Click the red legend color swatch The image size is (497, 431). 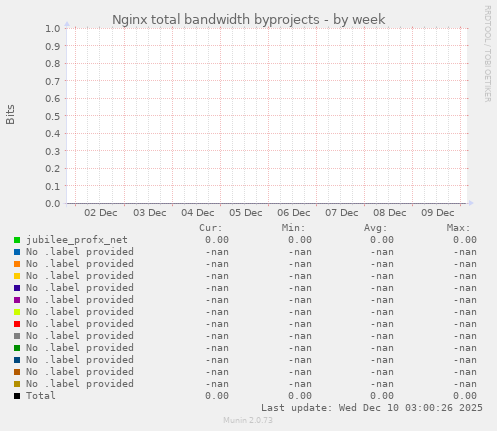coord(17,324)
